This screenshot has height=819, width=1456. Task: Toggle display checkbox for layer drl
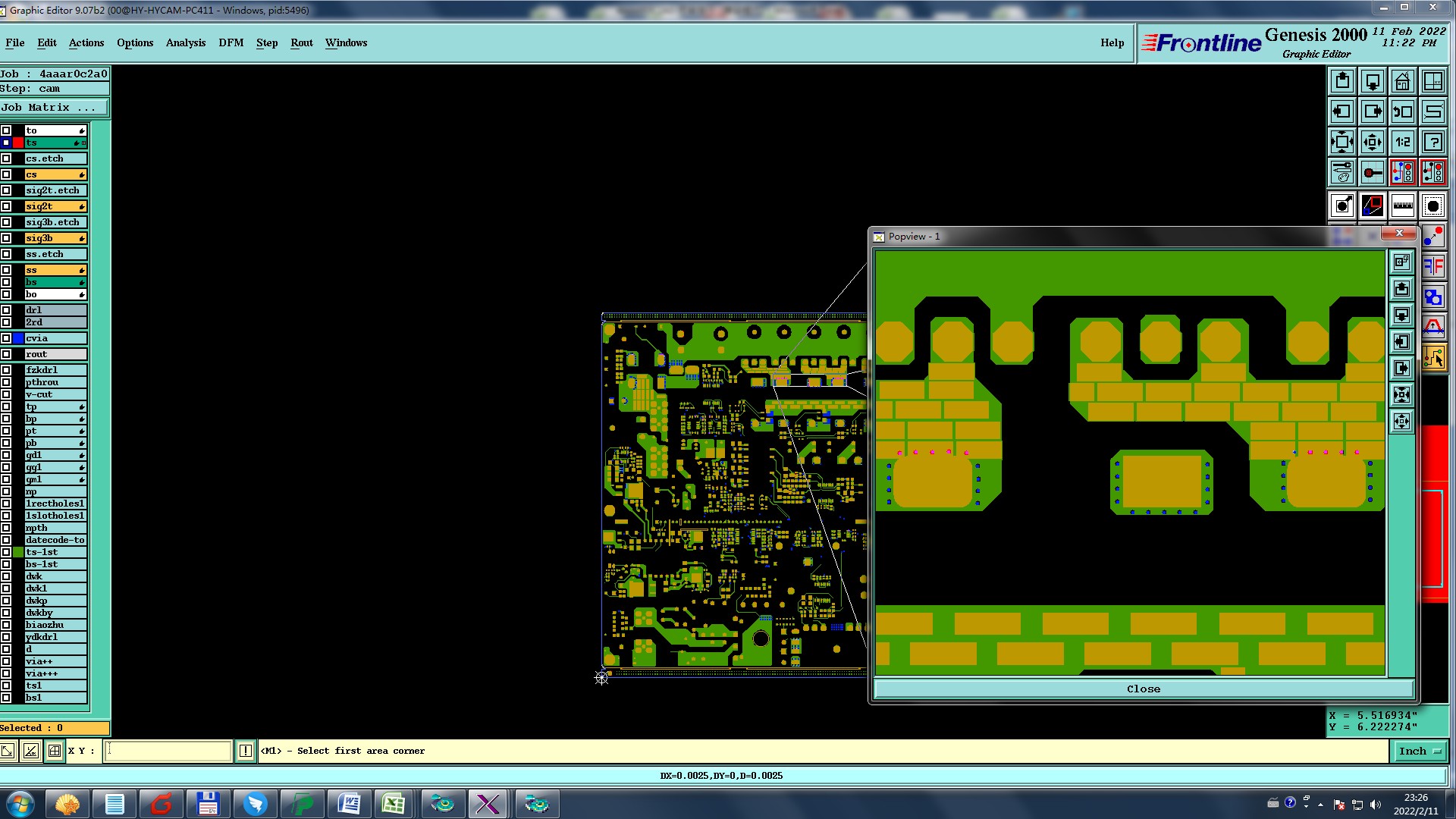coord(6,310)
